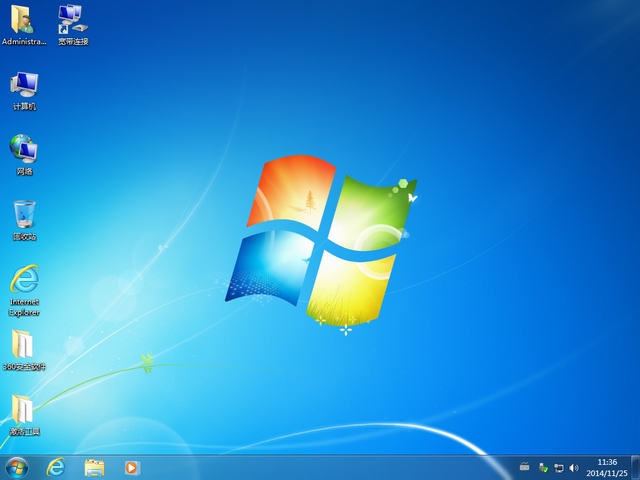Select the 网络 Network desktop icon
Screen dimensions: 640x480
pyautogui.click(x=24, y=151)
